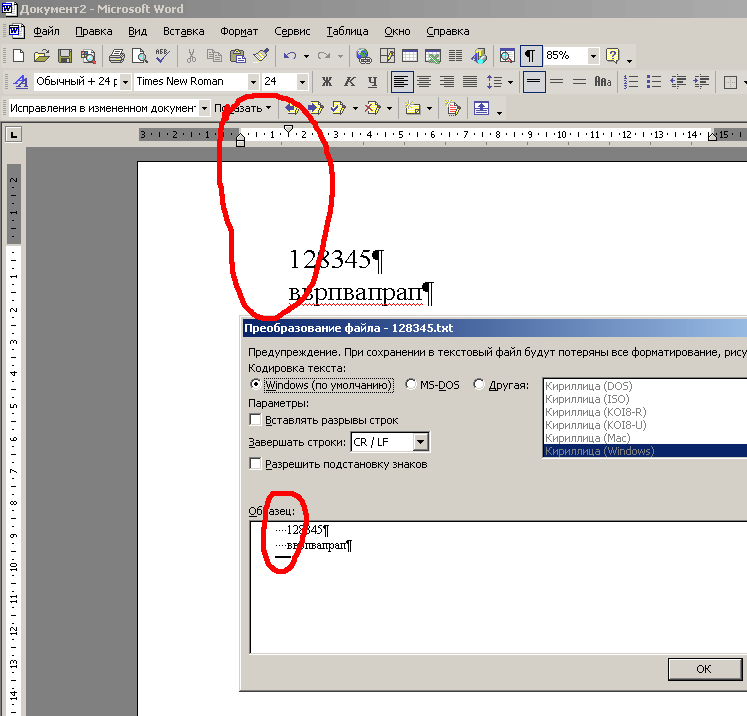
Task: Select Другая encoding option
Action: [501, 384]
